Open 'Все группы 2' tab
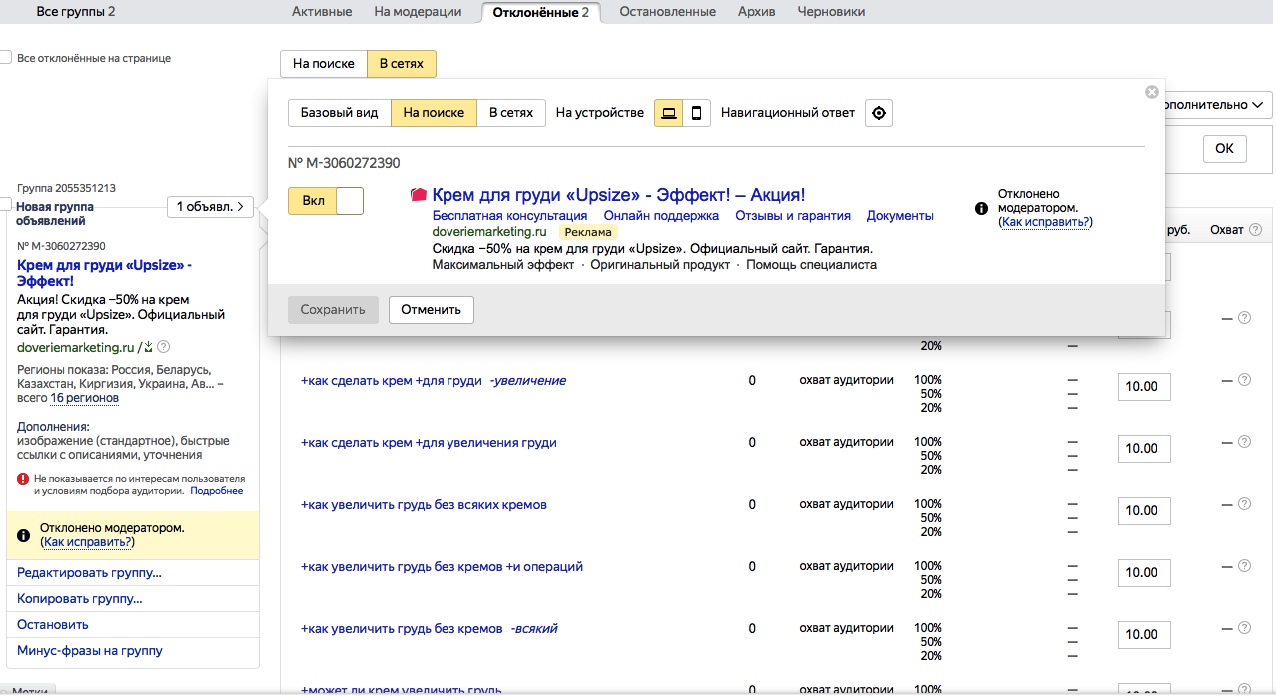The image size is (1276, 696). (x=76, y=12)
